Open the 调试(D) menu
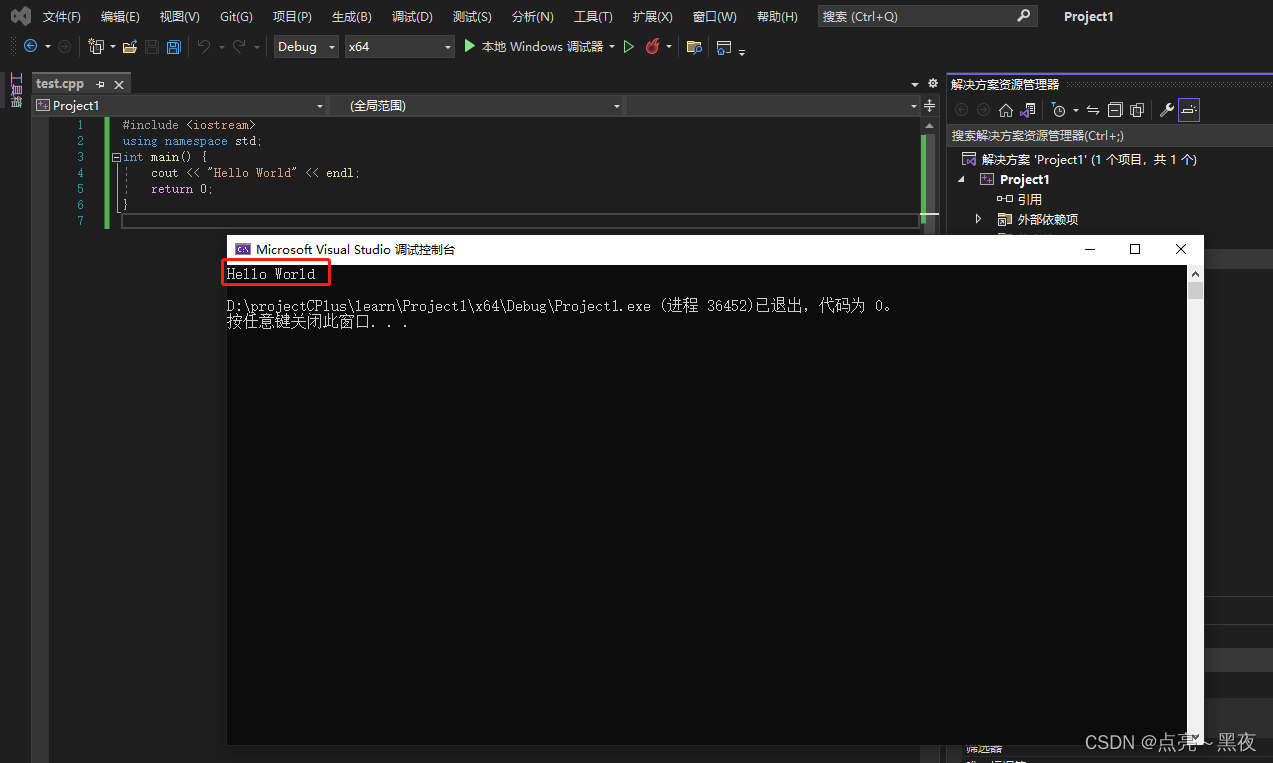 [412, 16]
